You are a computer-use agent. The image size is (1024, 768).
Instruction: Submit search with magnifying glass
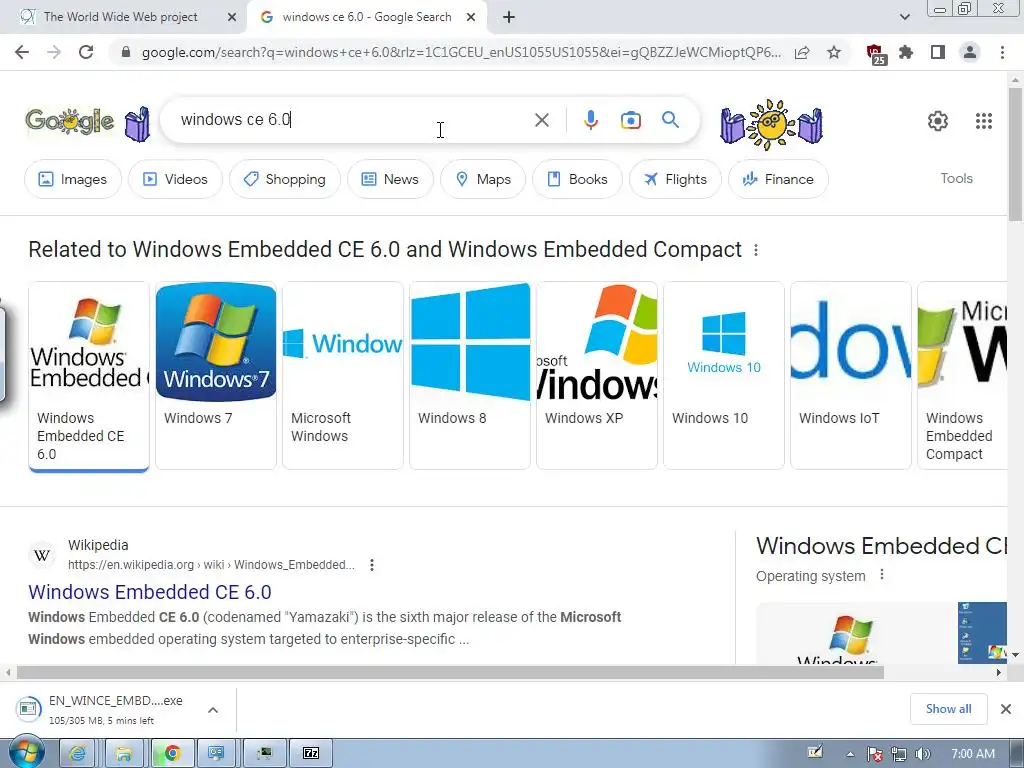[670, 120]
